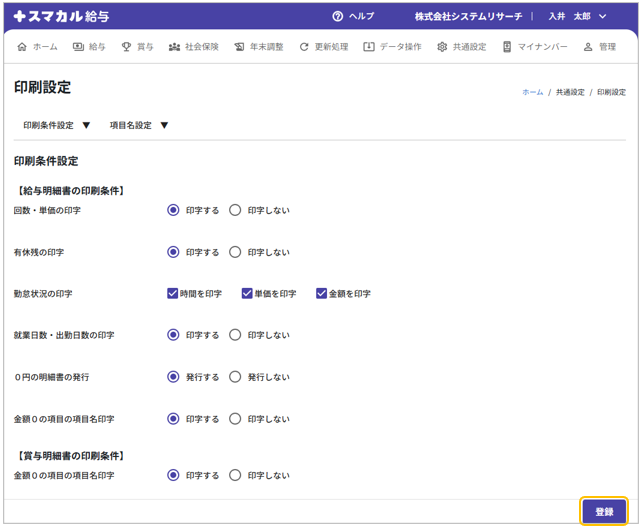Screen dimensions: 644x529
Task: Select 印字しない for 有休残の印字
Action: pos(235,252)
